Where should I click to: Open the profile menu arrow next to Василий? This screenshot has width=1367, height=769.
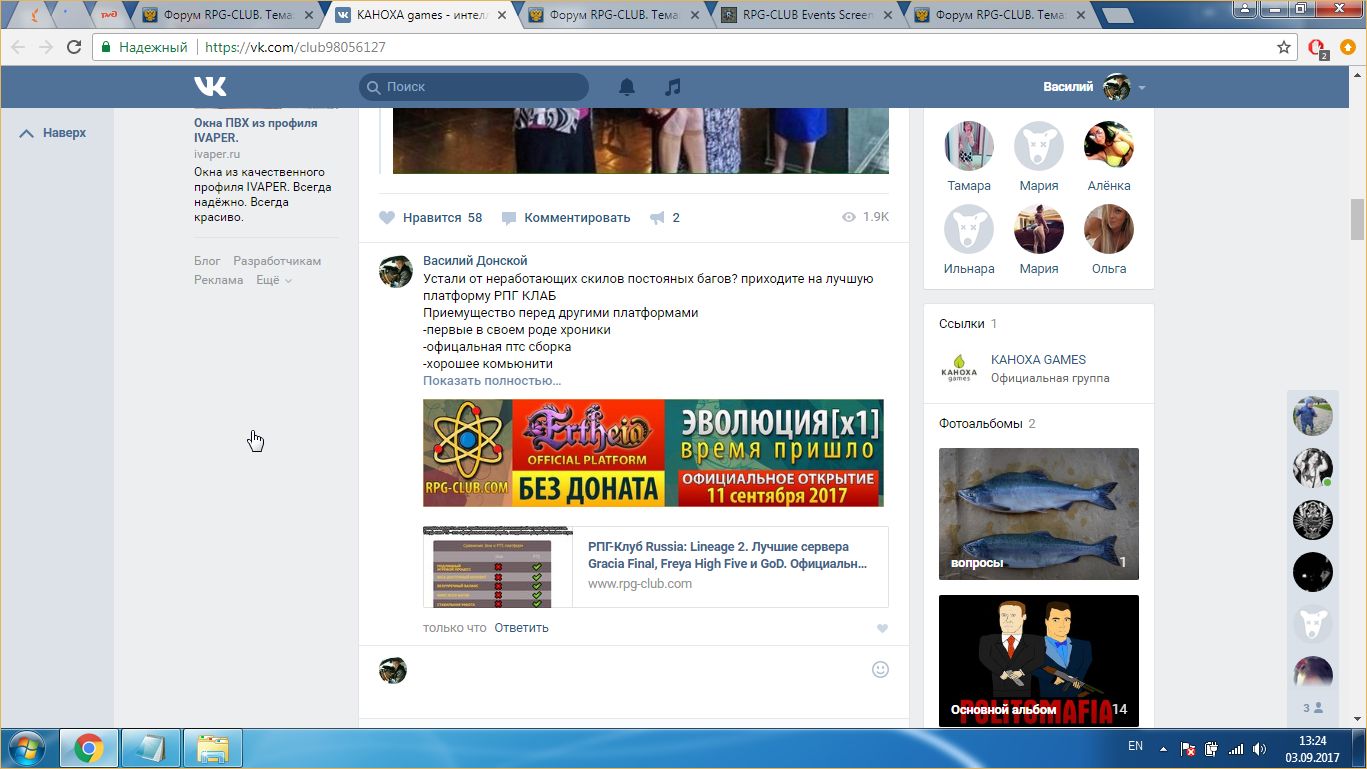1142,88
